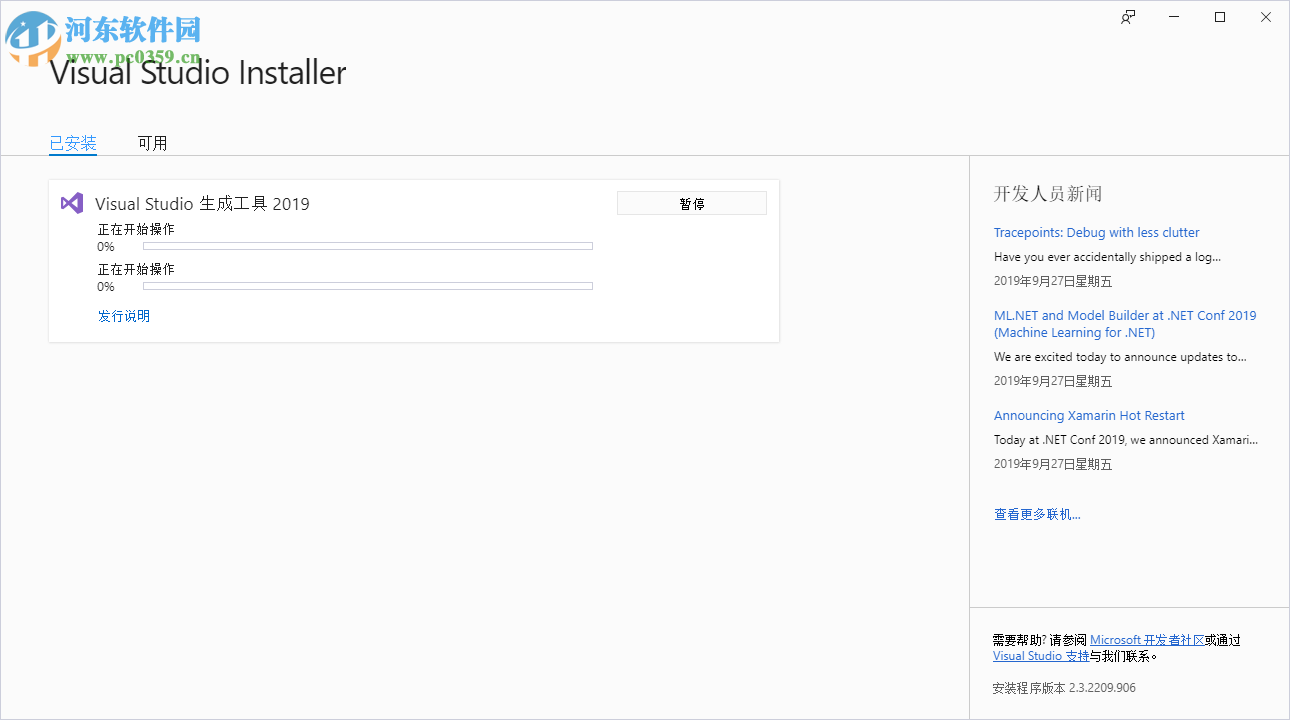The height and width of the screenshot is (720, 1290).
Task: Click the Visual Studio 生成工具 2019 title
Action: click(x=200, y=203)
